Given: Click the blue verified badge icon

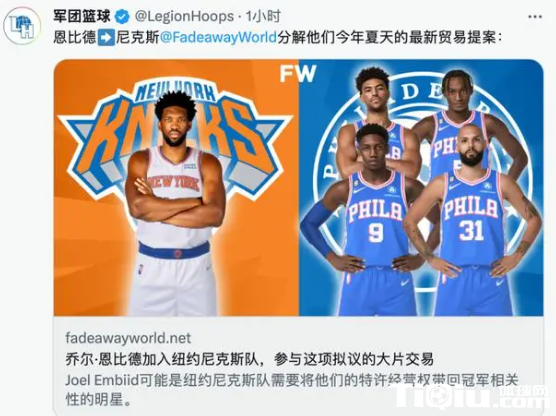Looking at the screenshot, I should pos(123,17).
